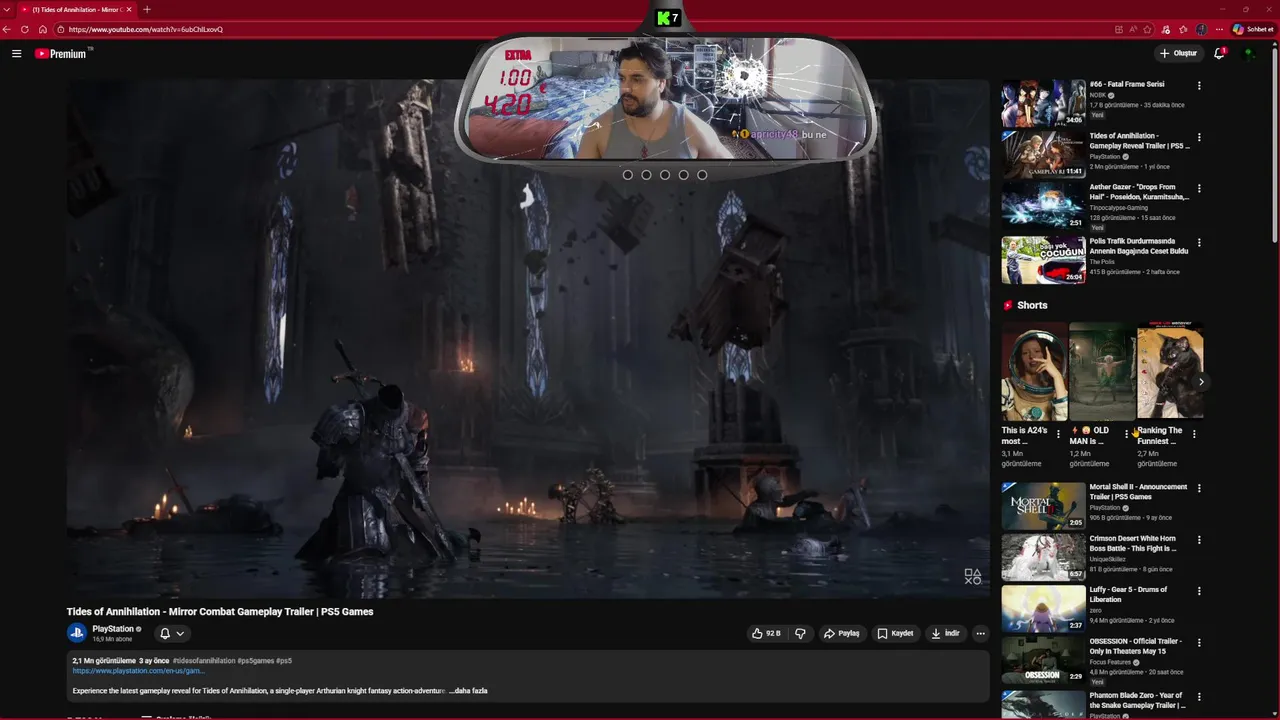Show next Shorts with right chevron

pos(1201,381)
